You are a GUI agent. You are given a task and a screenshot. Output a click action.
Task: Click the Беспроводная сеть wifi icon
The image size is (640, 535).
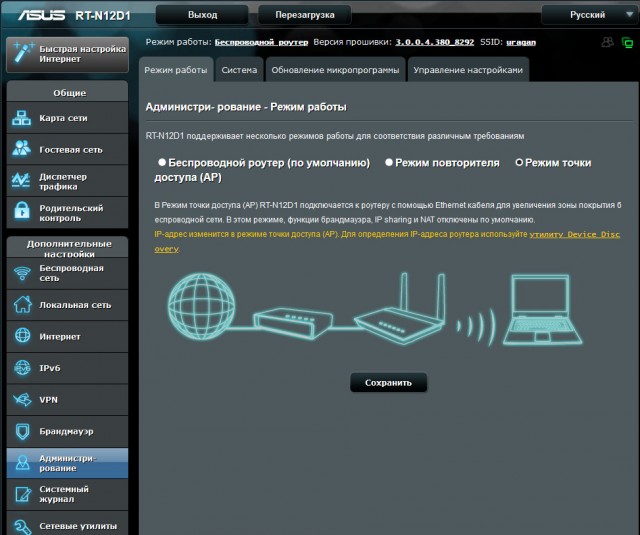22,273
